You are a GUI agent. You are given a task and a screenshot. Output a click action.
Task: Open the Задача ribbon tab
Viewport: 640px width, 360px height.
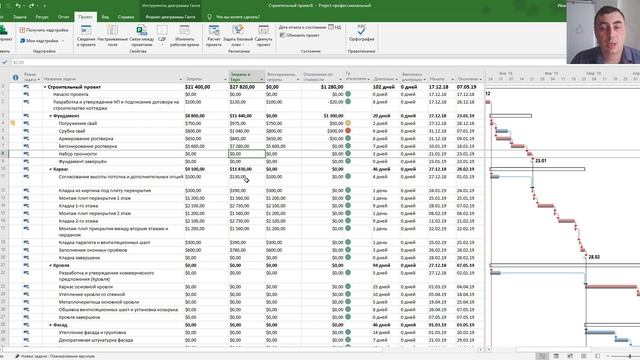point(19,17)
